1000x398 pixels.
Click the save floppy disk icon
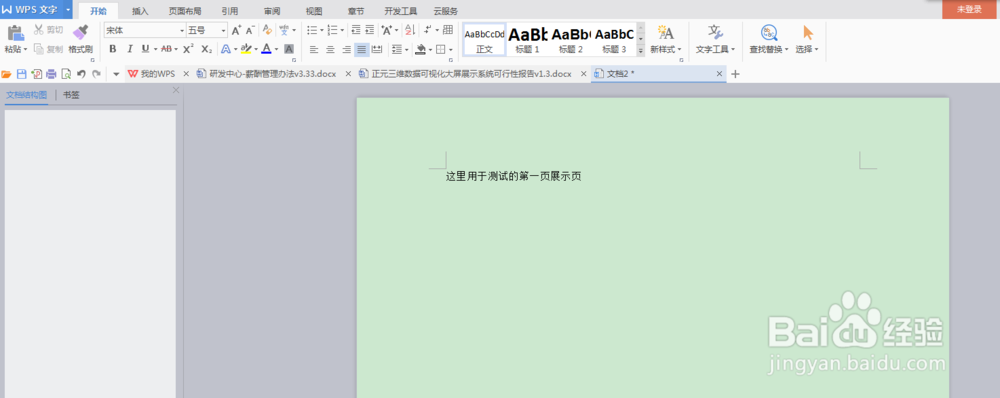point(22,74)
